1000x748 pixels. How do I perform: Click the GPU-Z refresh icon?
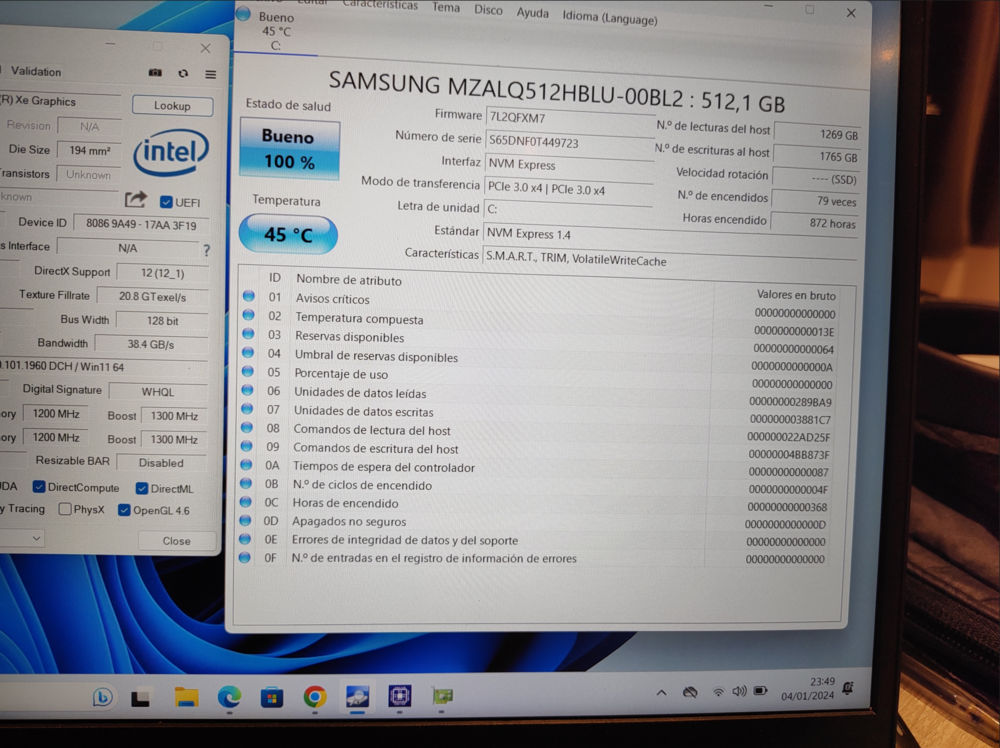[x=183, y=73]
